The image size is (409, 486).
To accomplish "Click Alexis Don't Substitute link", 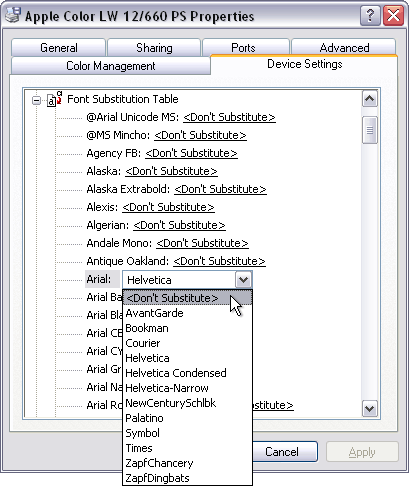I will click(168, 207).
